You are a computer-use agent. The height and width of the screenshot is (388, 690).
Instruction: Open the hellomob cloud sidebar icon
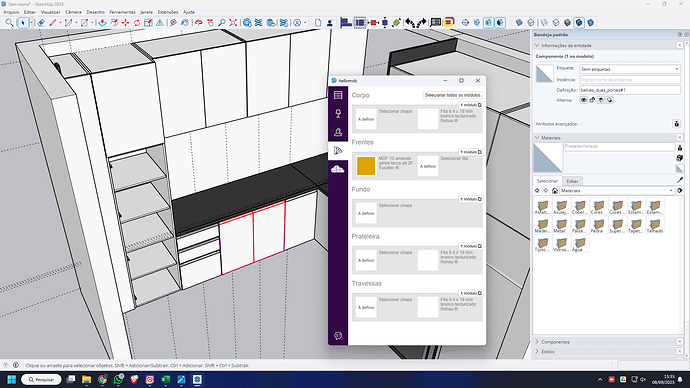tap(338, 169)
